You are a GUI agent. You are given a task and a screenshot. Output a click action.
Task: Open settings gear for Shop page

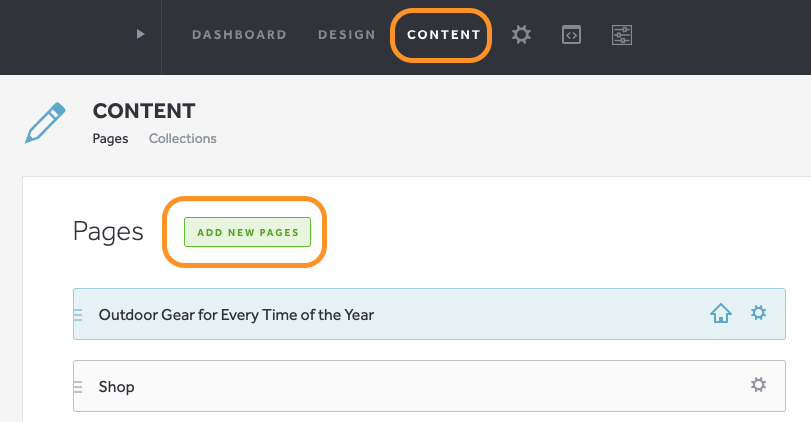[x=759, y=385]
